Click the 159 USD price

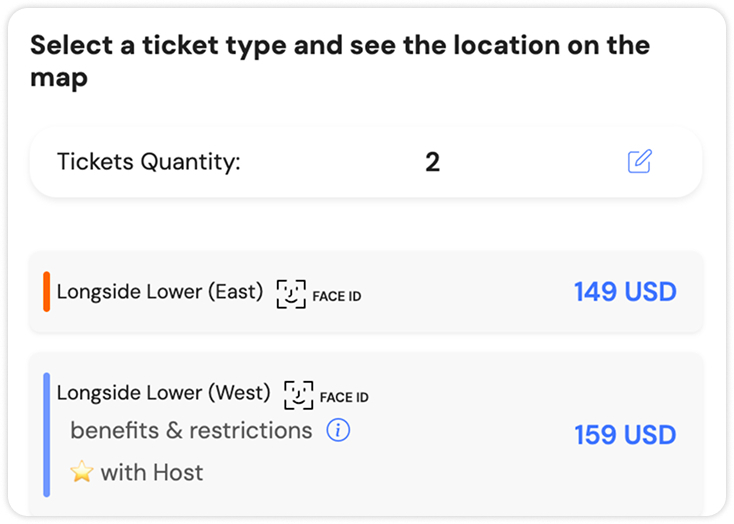[x=625, y=435]
